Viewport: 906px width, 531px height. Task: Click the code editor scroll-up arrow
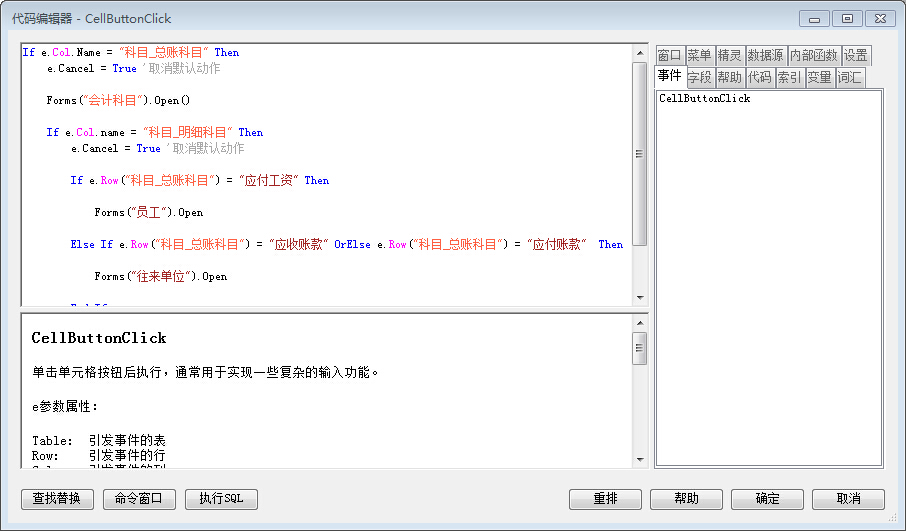[x=640, y=53]
